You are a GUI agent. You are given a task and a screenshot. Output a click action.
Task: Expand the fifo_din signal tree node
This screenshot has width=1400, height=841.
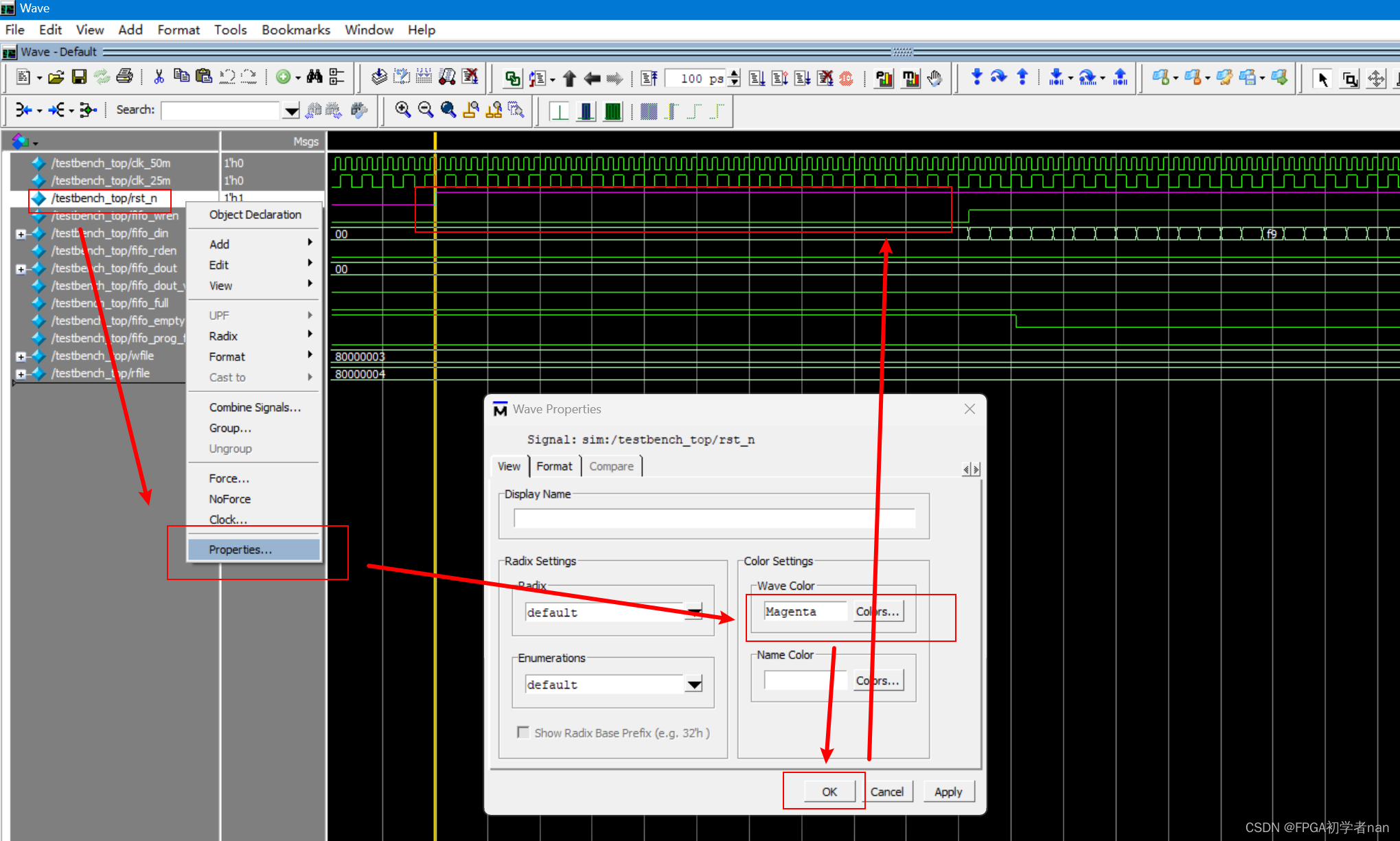(21, 234)
